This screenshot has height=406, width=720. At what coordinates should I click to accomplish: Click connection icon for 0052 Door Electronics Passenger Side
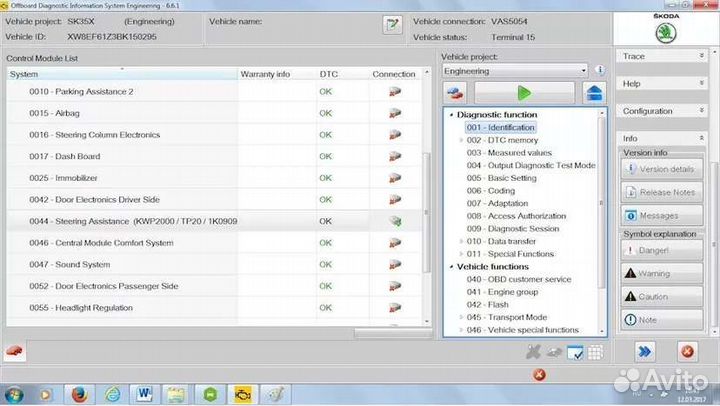[395, 286]
